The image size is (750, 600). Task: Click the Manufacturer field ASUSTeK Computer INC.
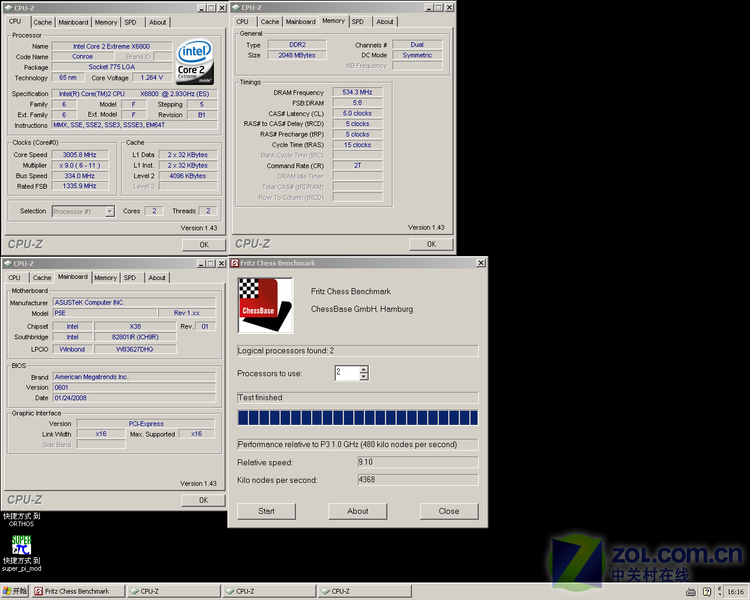134,303
